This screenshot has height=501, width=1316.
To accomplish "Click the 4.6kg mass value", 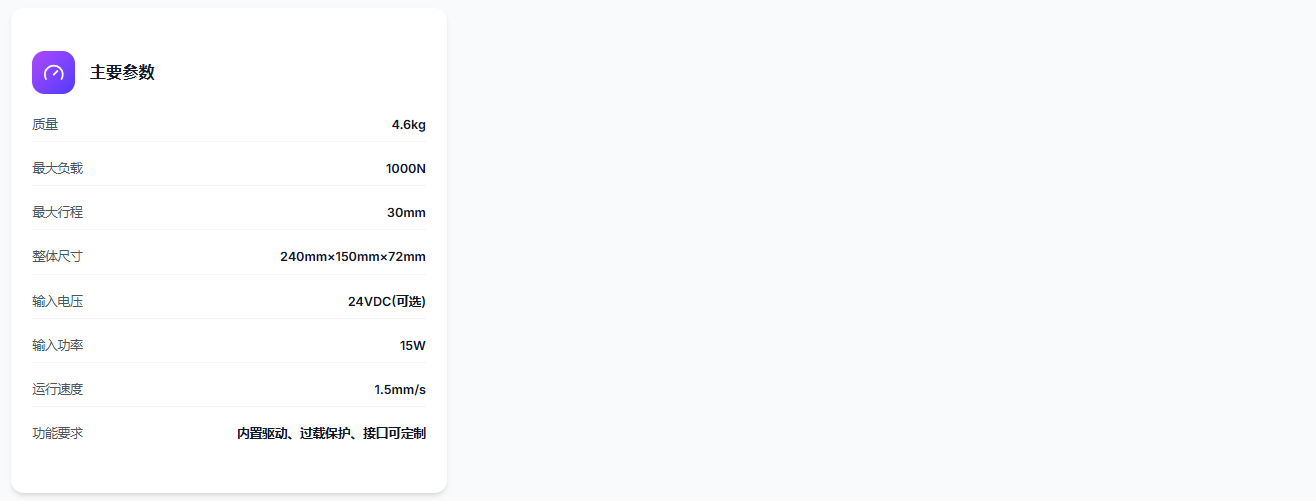I will [408, 125].
